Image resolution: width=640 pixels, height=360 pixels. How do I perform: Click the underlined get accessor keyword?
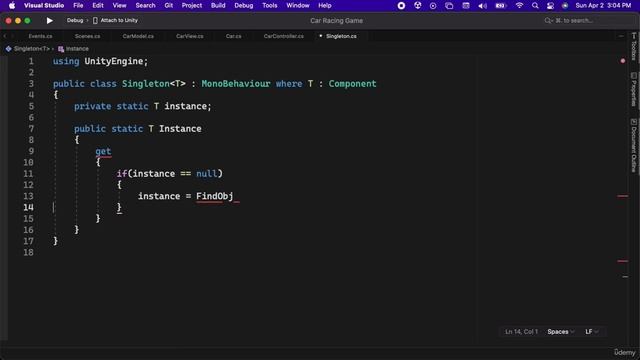103,151
